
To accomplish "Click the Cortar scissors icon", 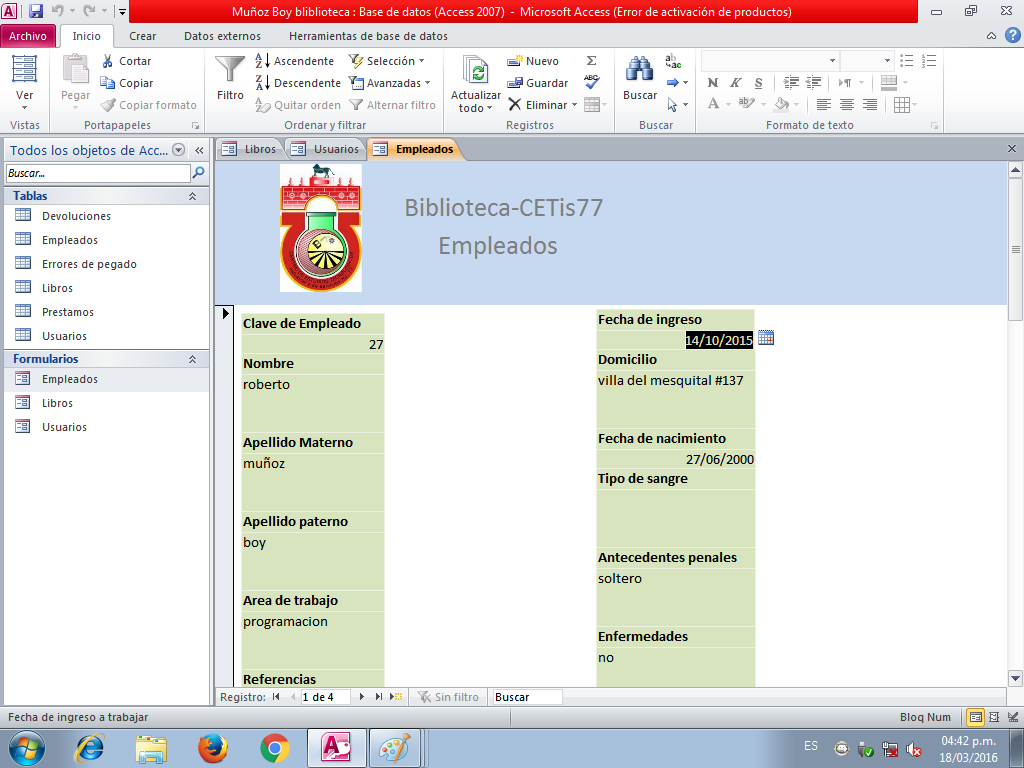I will pos(108,61).
